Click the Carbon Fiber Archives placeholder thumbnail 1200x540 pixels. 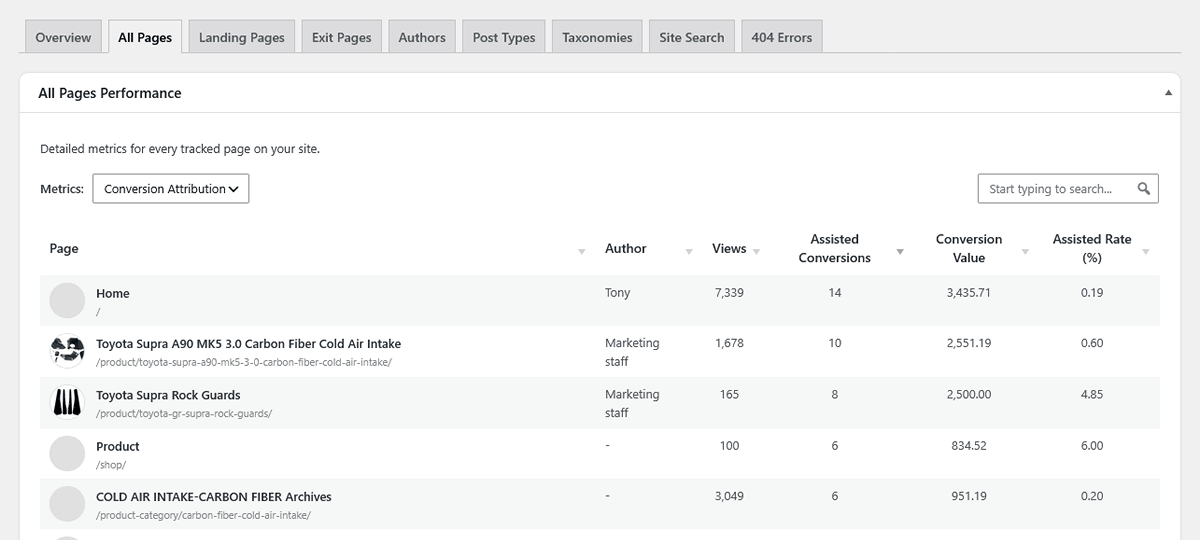click(67, 504)
